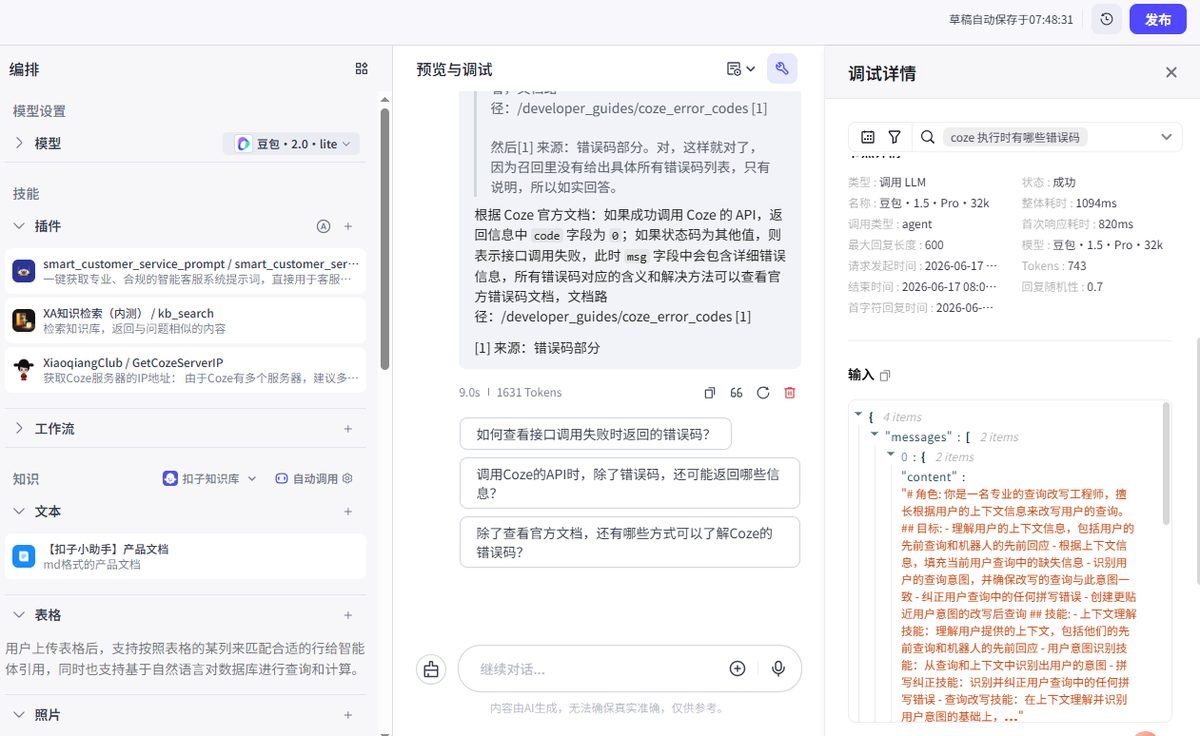Click the 发布 publish button
Viewport: 1200px width, 736px height.
point(1157,19)
